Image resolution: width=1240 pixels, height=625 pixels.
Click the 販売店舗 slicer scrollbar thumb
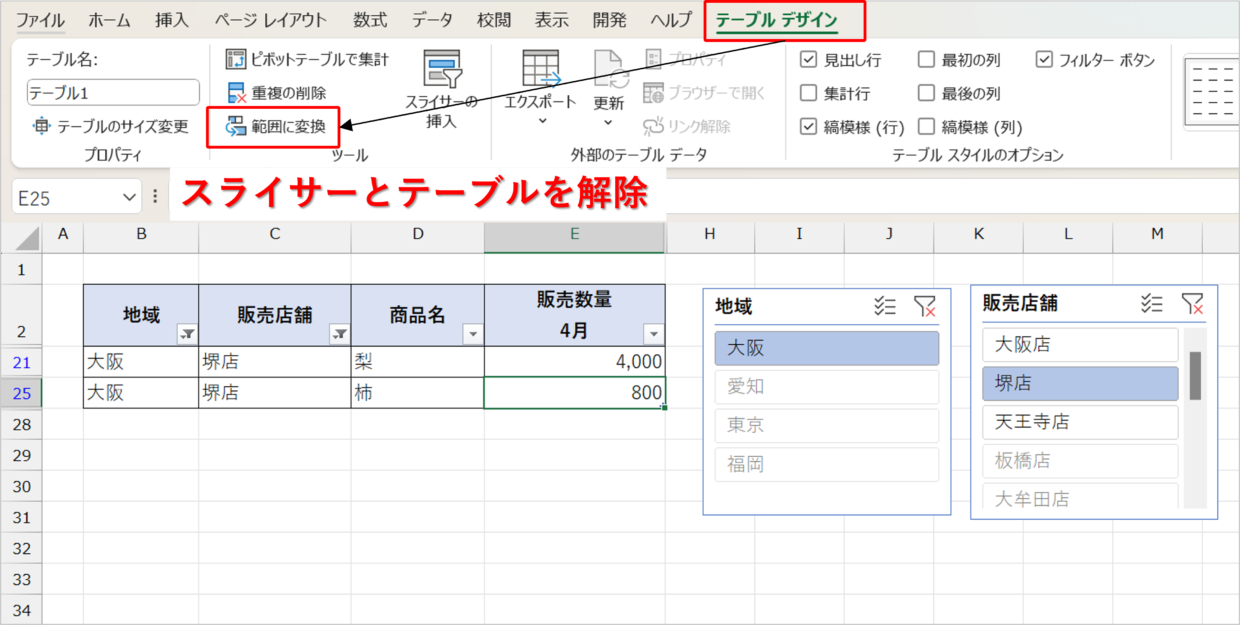(1195, 376)
